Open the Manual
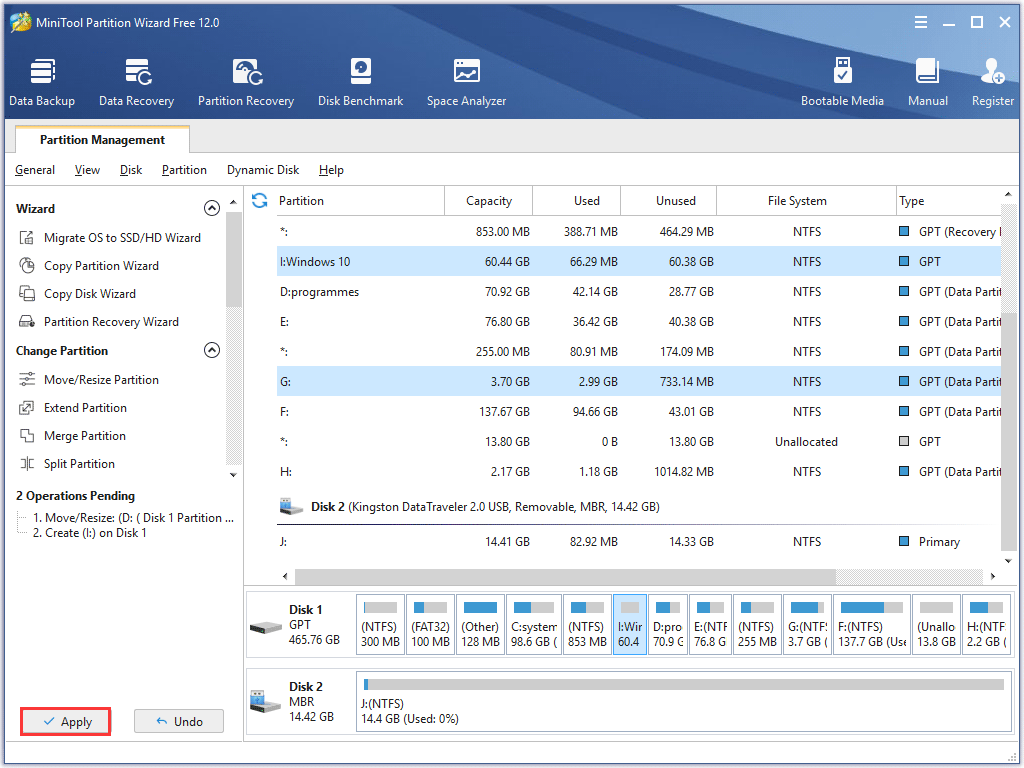 (x=927, y=80)
